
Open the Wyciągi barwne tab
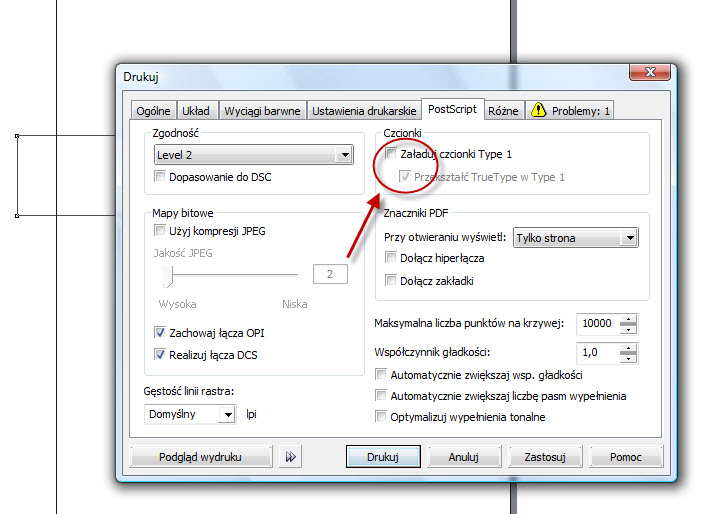[x=262, y=111]
